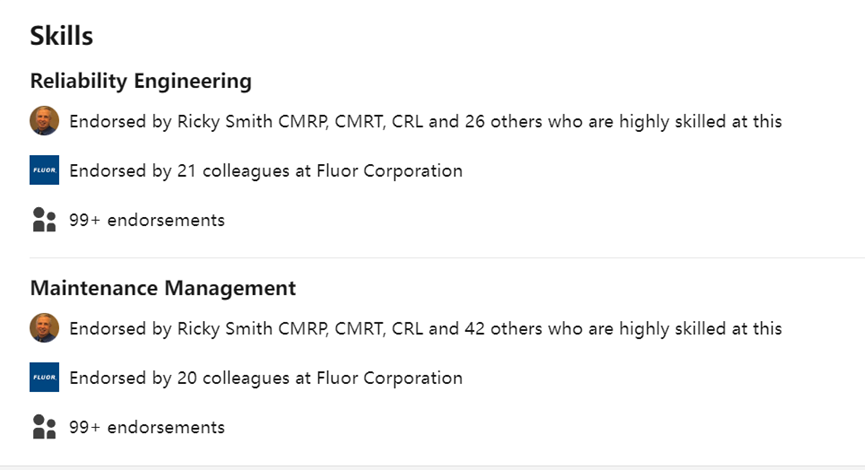Open the Maintenance Management skill title
This screenshot has width=865, height=470.
(x=163, y=288)
